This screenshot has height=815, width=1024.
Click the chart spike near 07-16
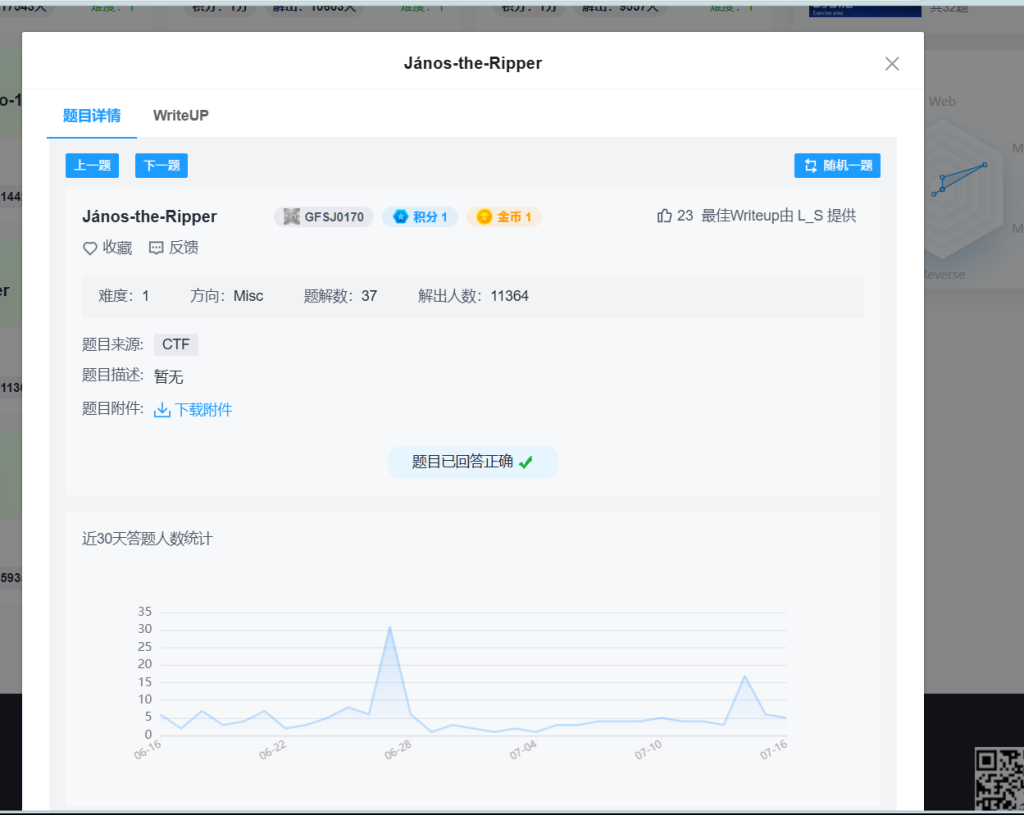(745, 676)
